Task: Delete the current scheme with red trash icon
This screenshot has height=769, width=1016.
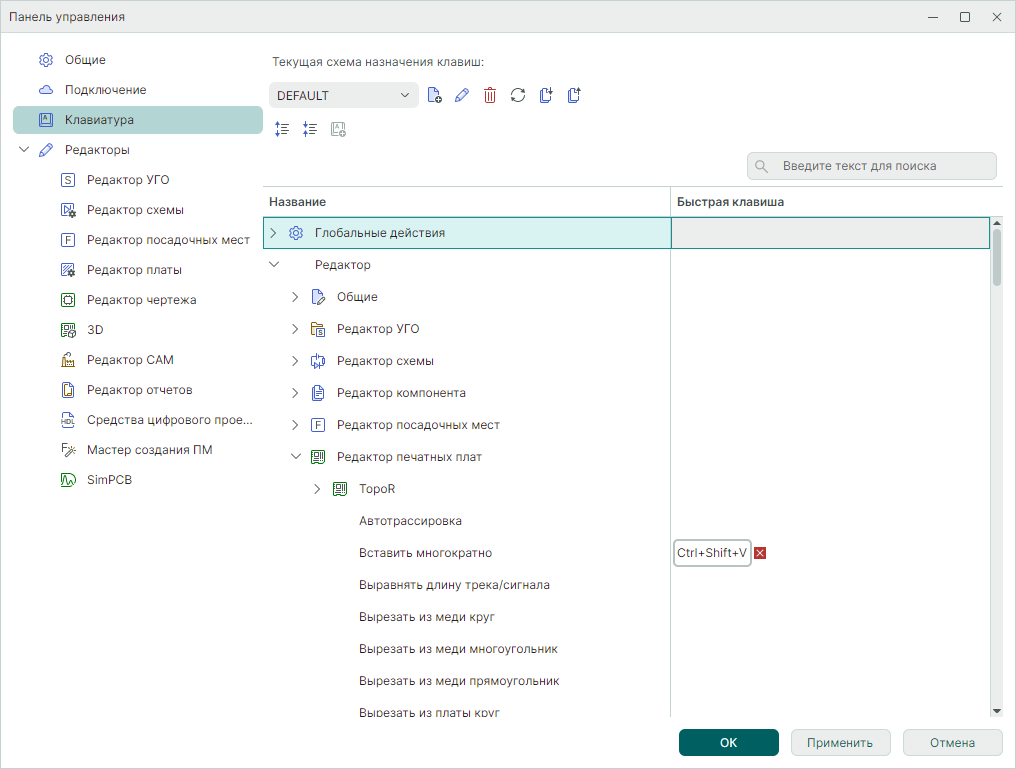Action: point(490,96)
